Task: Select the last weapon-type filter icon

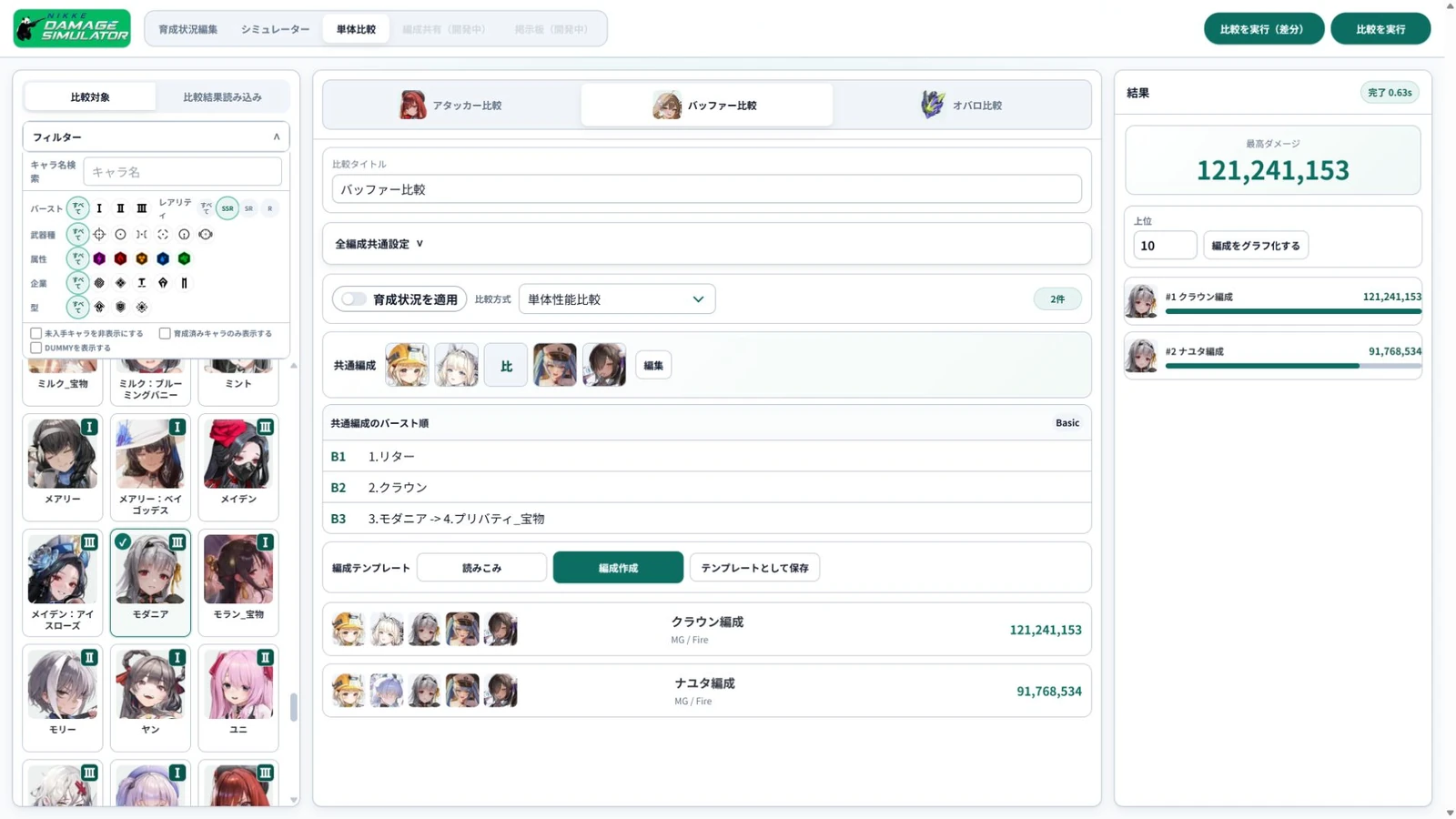Action: pos(206,234)
